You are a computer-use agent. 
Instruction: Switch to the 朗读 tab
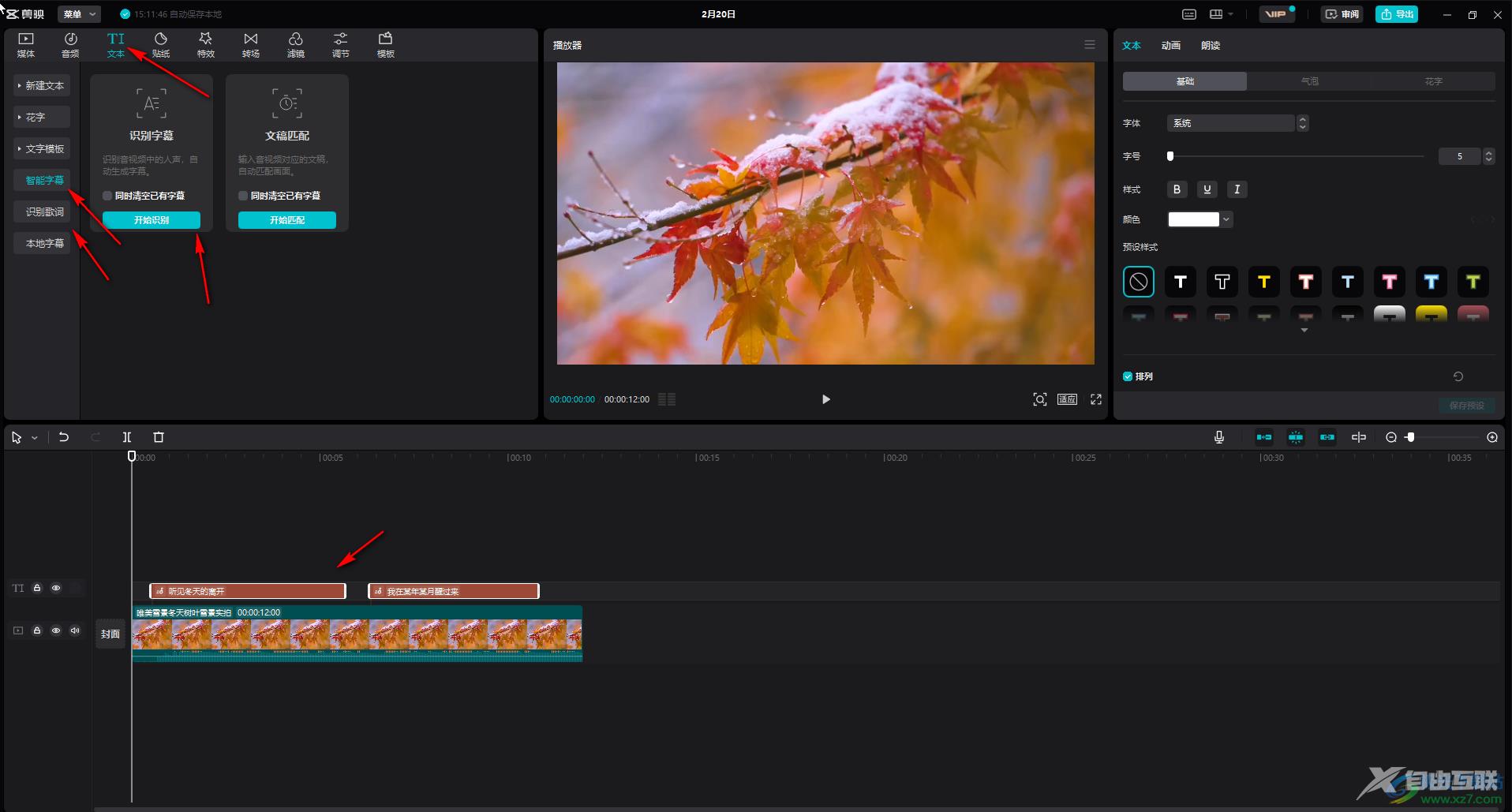tap(1211, 46)
